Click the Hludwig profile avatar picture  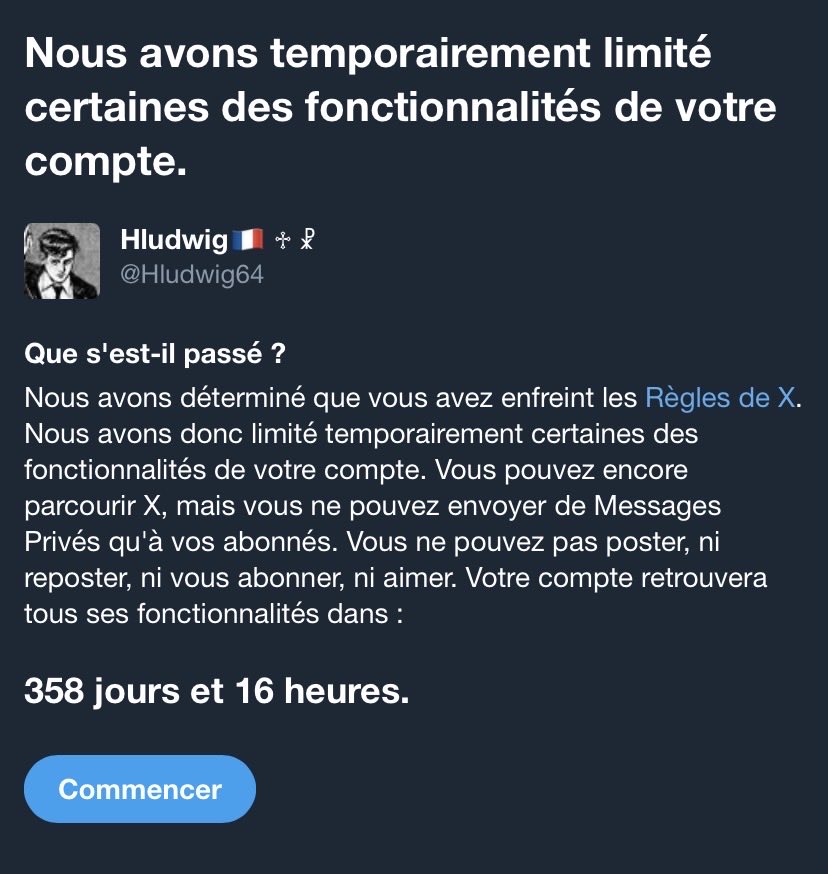[x=62, y=261]
